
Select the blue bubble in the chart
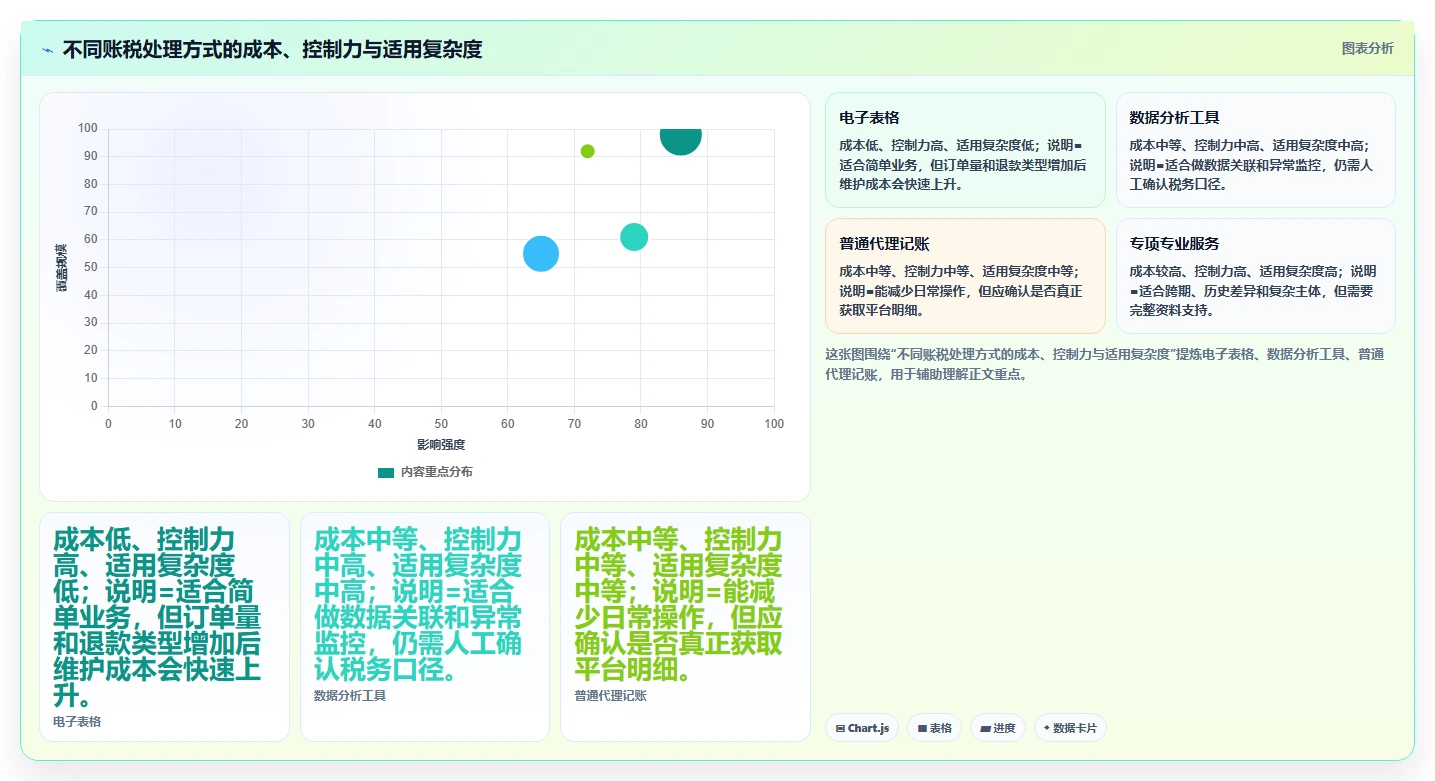pyautogui.click(x=541, y=254)
